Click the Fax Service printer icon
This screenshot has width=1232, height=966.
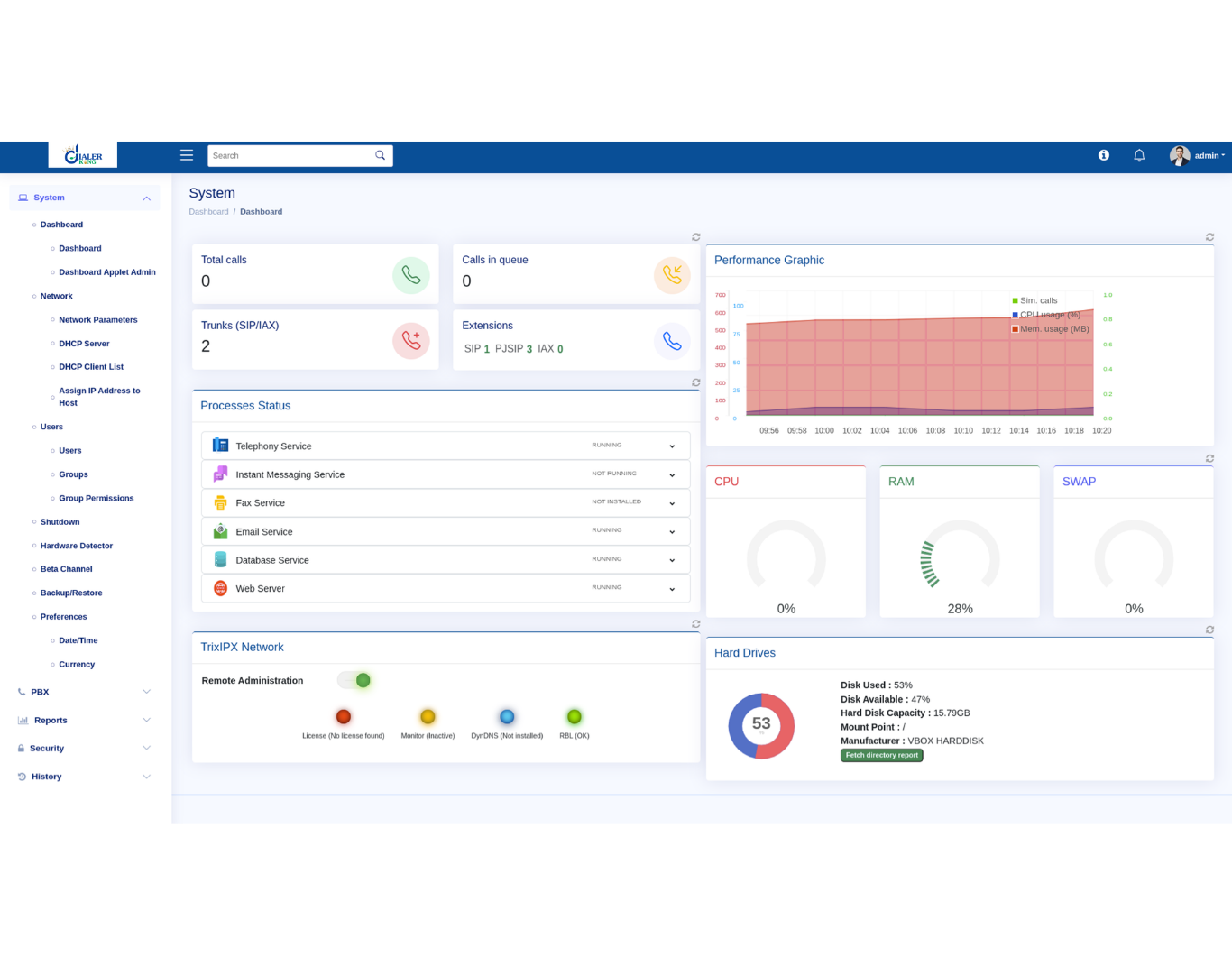click(220, 502)
